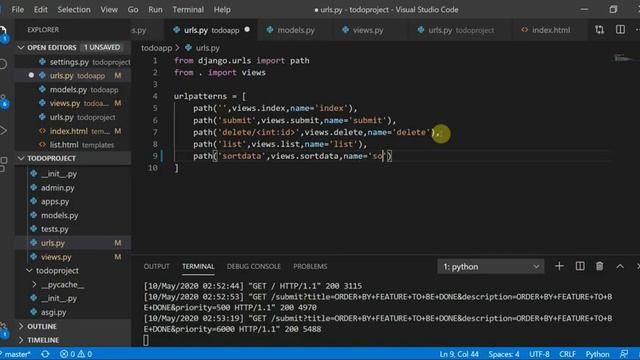Open Search in activity bar

3,64
